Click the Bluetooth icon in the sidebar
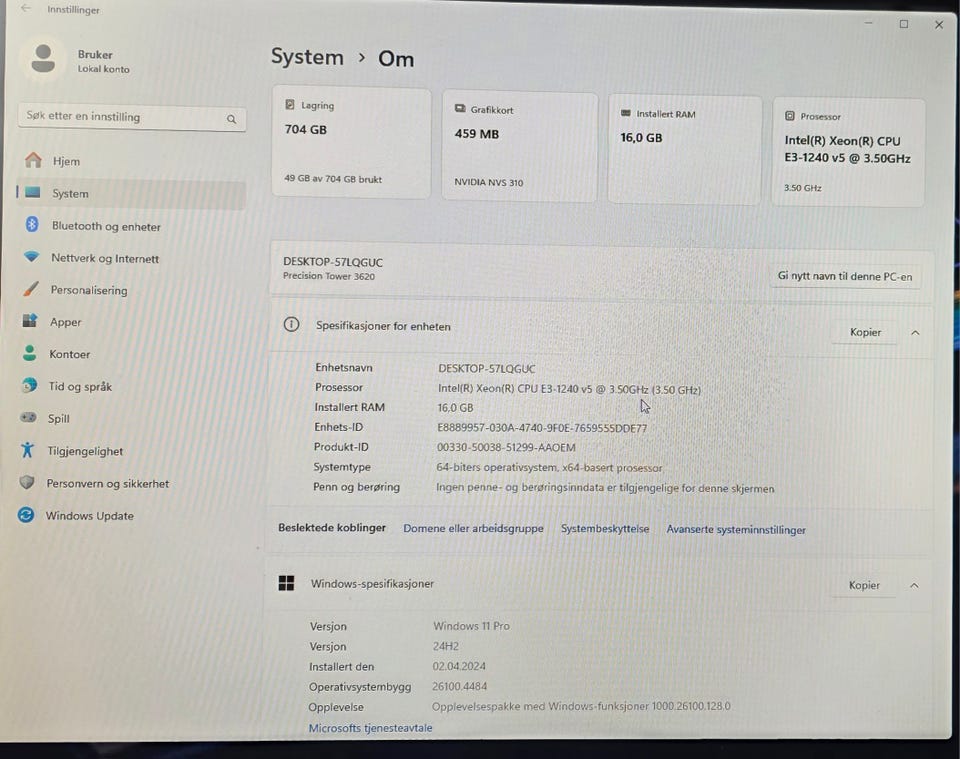Viewport: 960px width, 759px height. point(32,225)
